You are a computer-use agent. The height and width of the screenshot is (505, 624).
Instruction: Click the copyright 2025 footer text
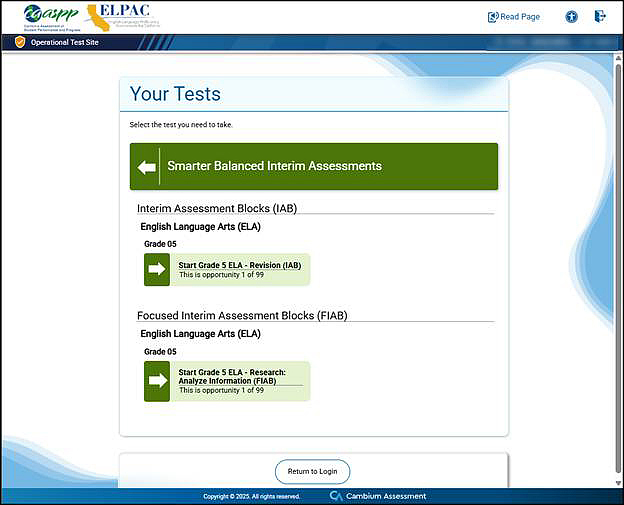[x=252, y=497]
